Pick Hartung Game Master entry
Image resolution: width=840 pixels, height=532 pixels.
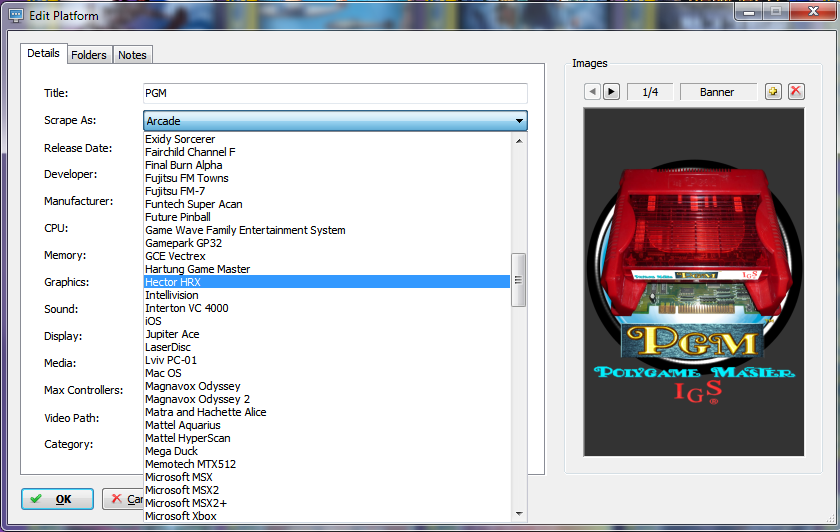pyautogui.click(x=327, y=269)
